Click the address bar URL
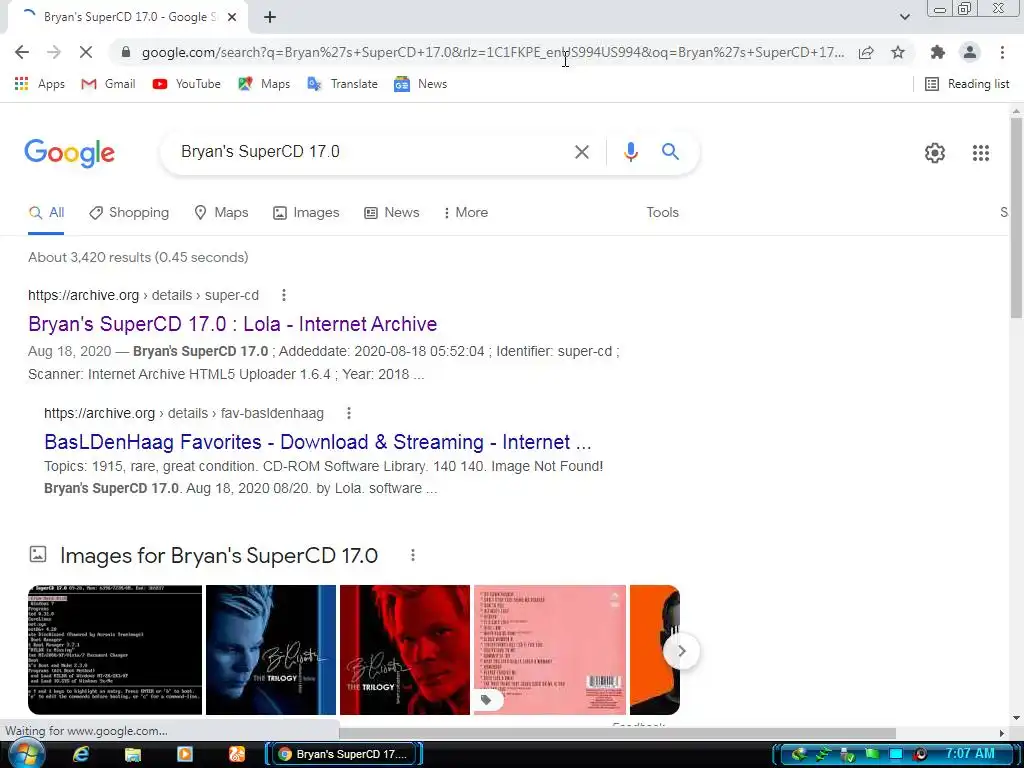This screenshot has width=1024, height=768. (492, 52)
